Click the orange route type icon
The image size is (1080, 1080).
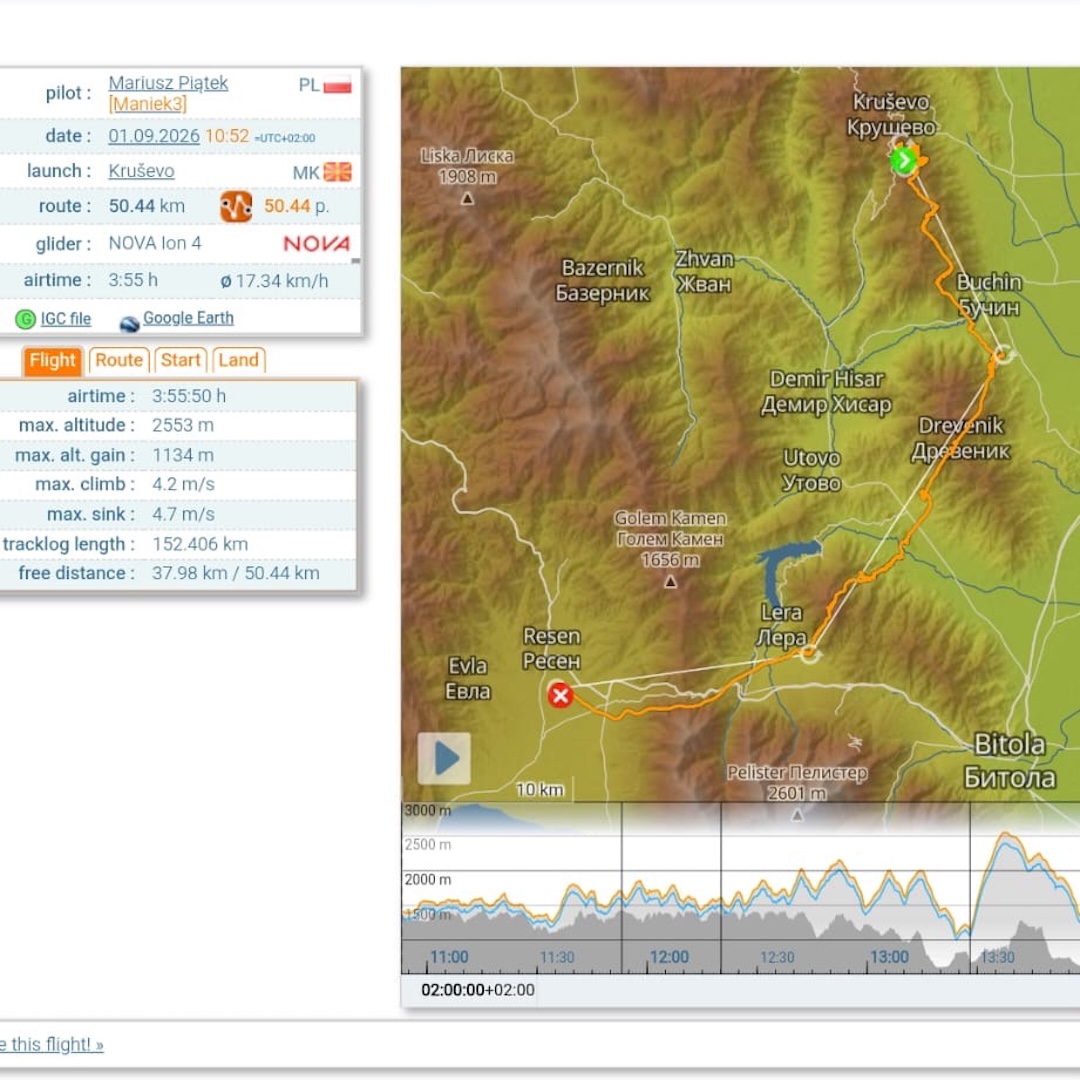point(236,207)
